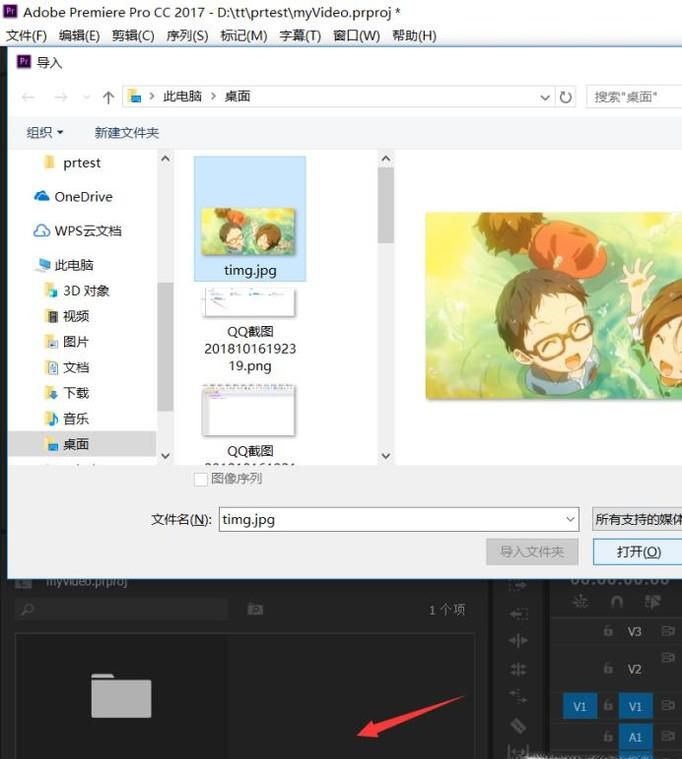Click navigation pane scroll down arrow
The height and width of the screenshot is (759, 682).
(165, 455)
